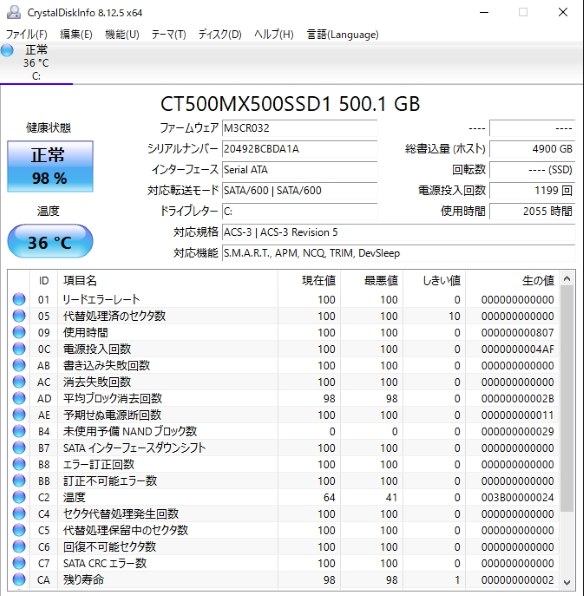Click the 電源投入回数 value 1199 回
584x596 pixels.
[x=532, y=190]
